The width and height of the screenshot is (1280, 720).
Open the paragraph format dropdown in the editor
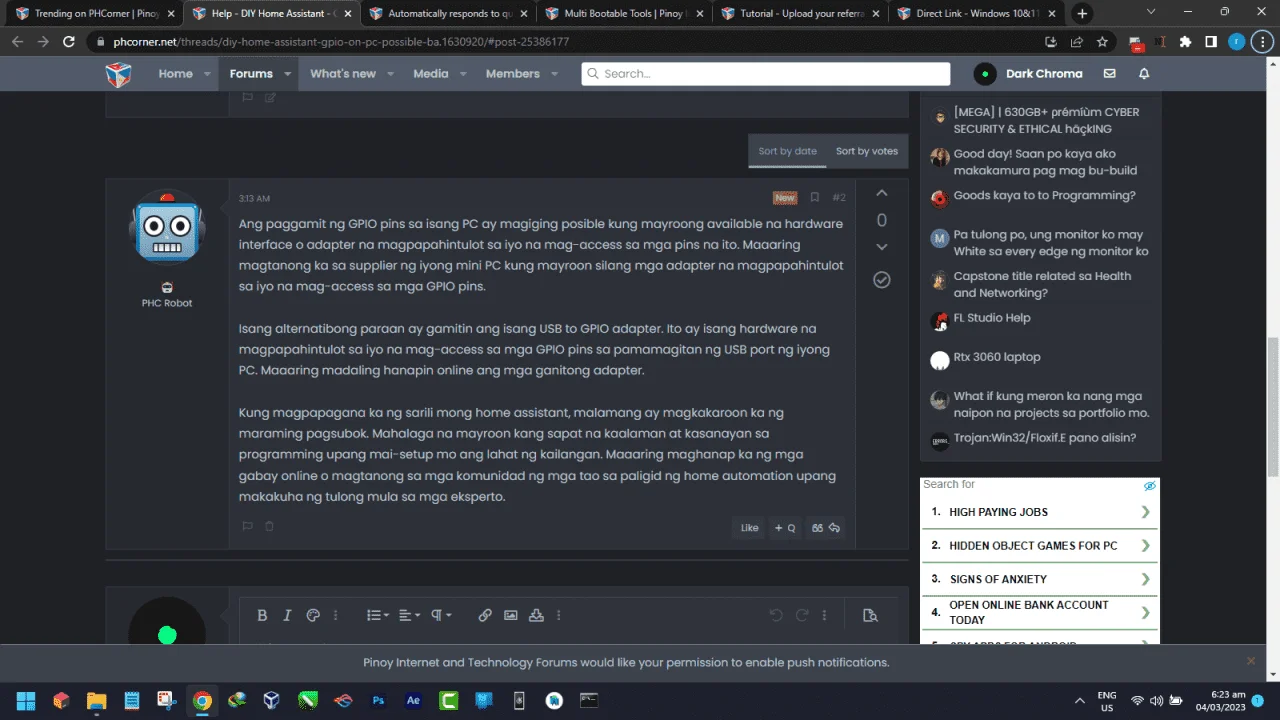(x=441, y=616)
